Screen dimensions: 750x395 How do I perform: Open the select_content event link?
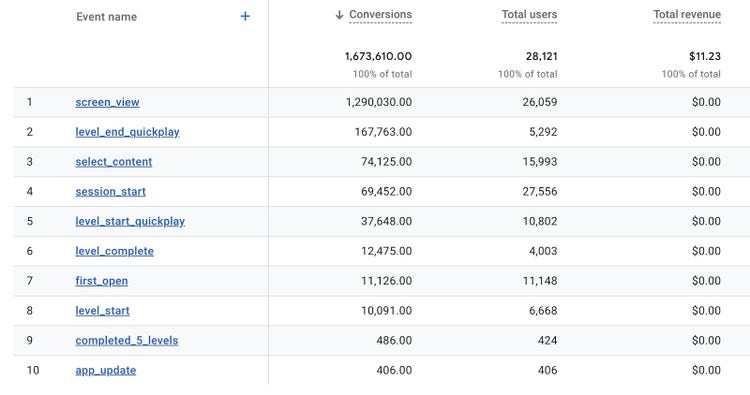[113, 162]
